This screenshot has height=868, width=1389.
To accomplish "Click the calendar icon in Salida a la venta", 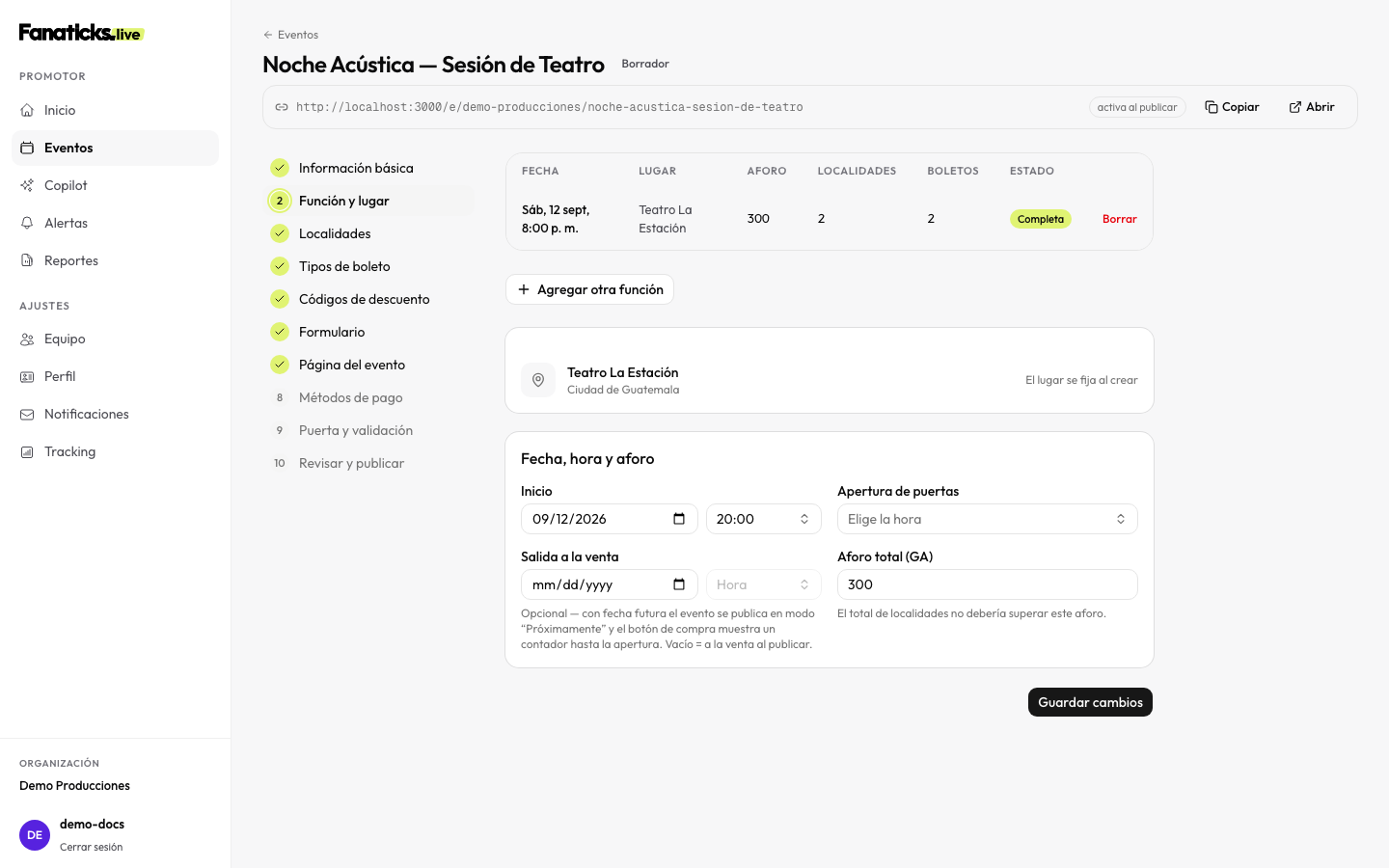I will [x=679, y=584].
